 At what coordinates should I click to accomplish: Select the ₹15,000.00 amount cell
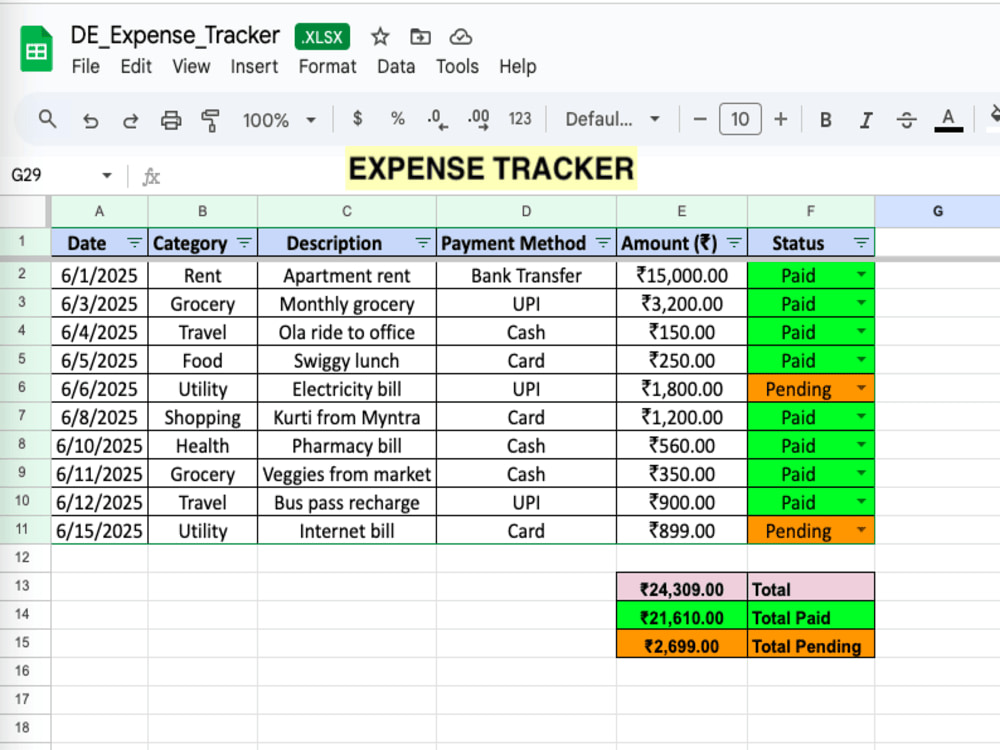click(682, 276)
